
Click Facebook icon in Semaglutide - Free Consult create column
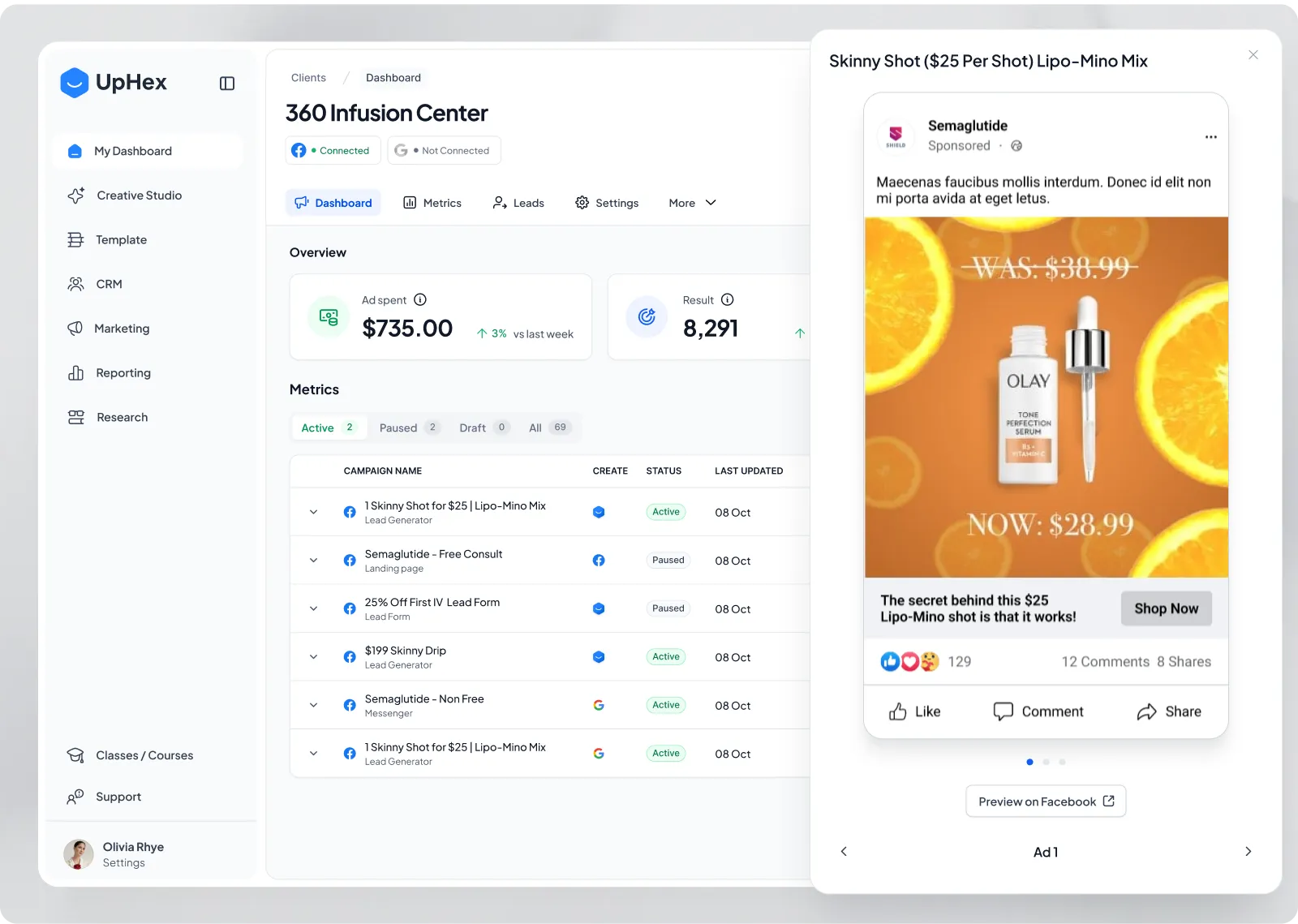pos(599,560)
